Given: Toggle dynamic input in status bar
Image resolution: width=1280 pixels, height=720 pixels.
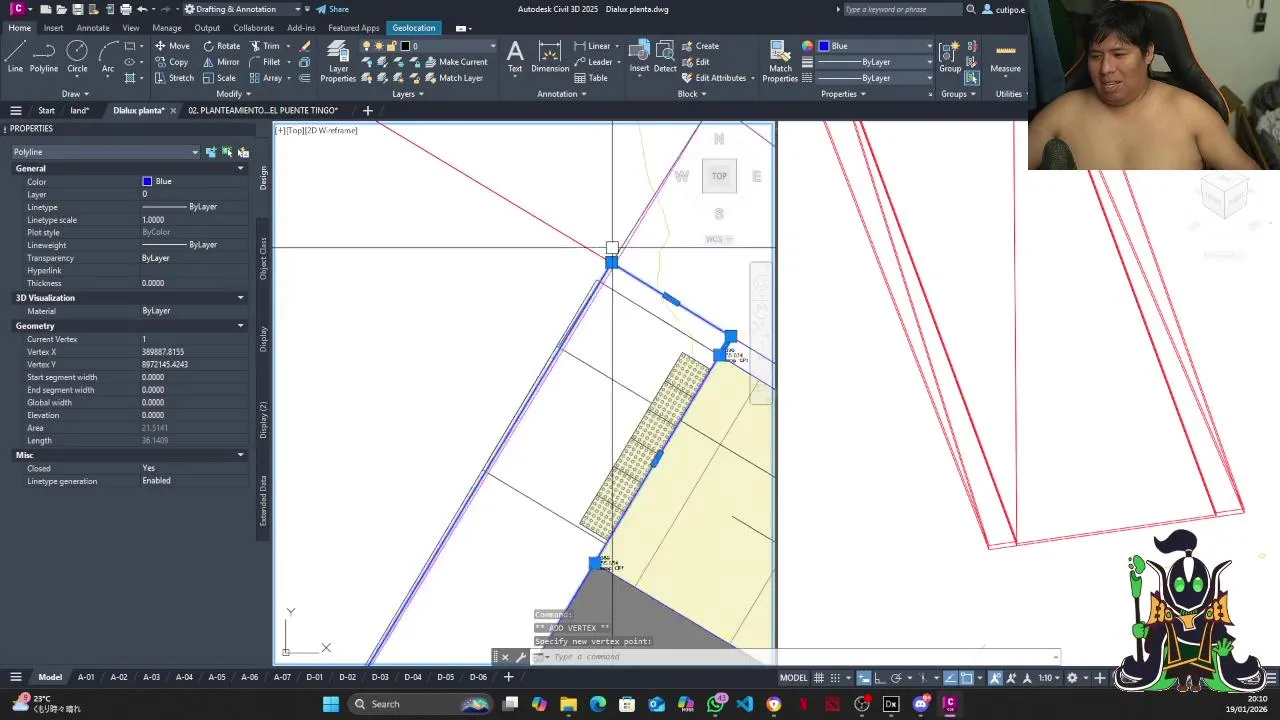Looking at the screenshot, I should click(864, 677).
